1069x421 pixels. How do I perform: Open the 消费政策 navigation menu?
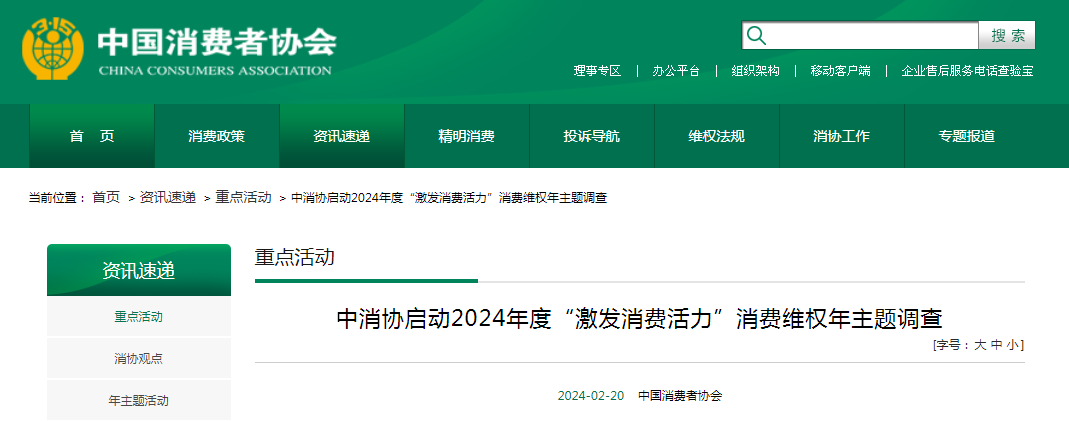click(x=216, y=136)
